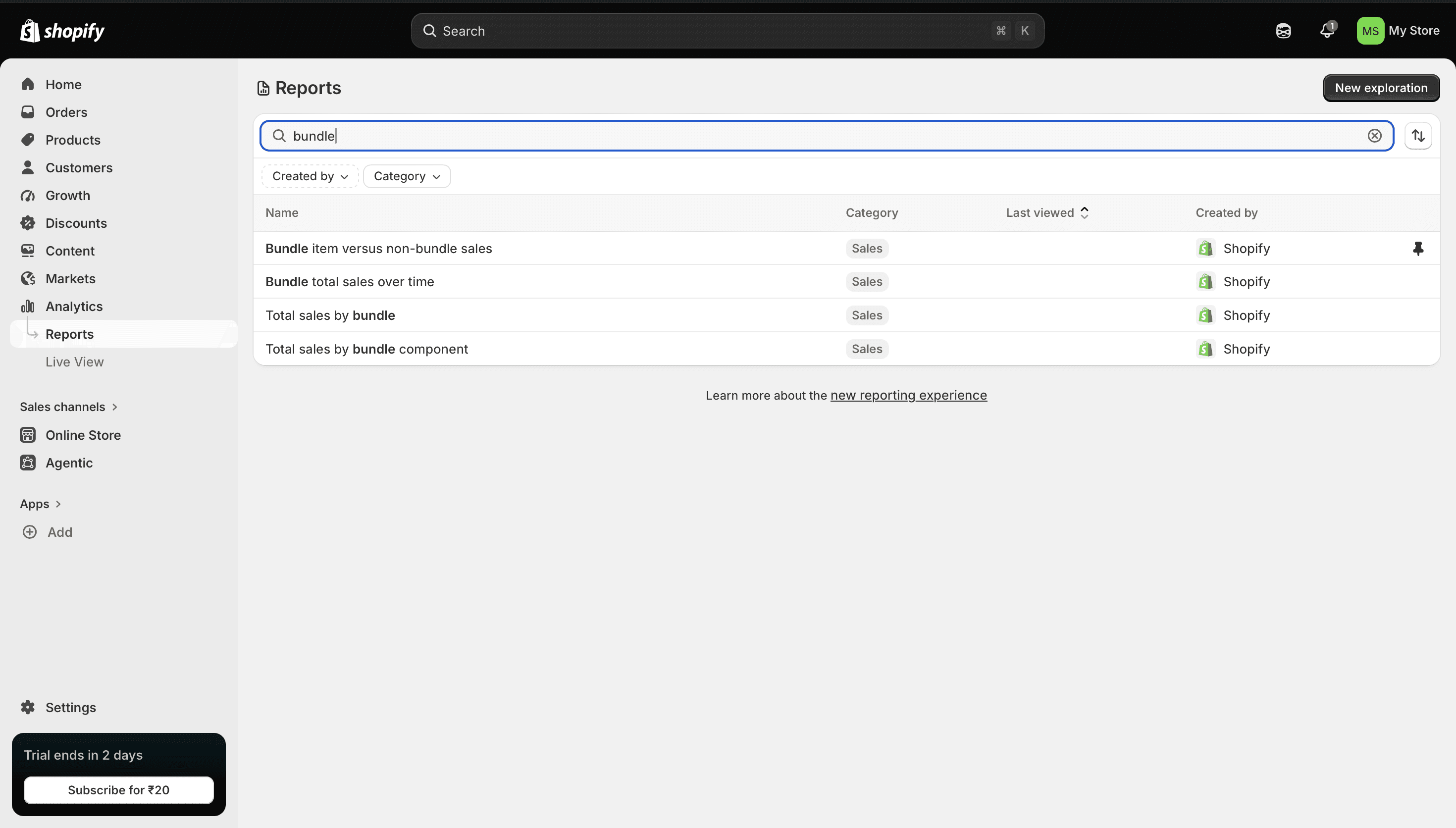1456x828 pixels.
Task: Sort by Last viewed column
Action: [1047, 212]
